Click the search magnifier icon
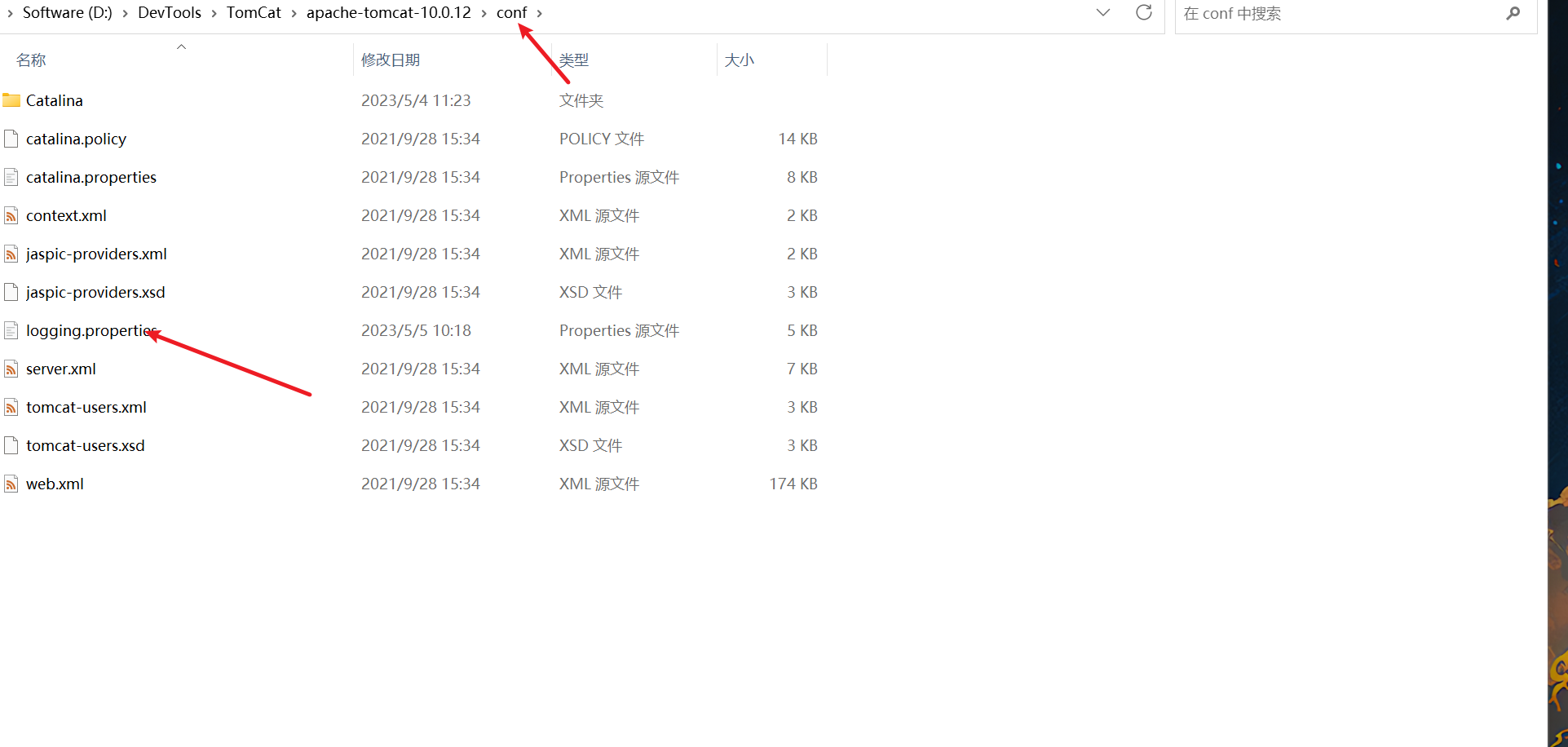The image size is (1568, 747). [x=1513, y=13]
